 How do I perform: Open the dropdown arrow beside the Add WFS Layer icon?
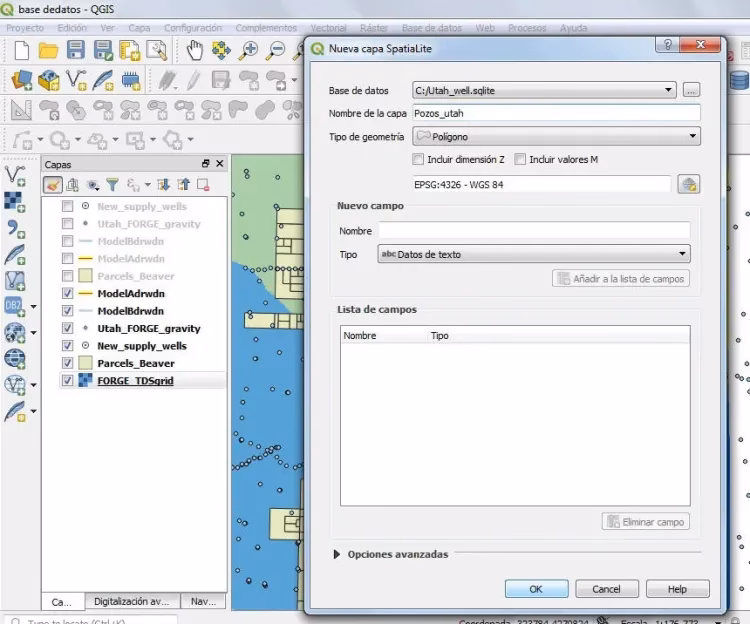33,384
